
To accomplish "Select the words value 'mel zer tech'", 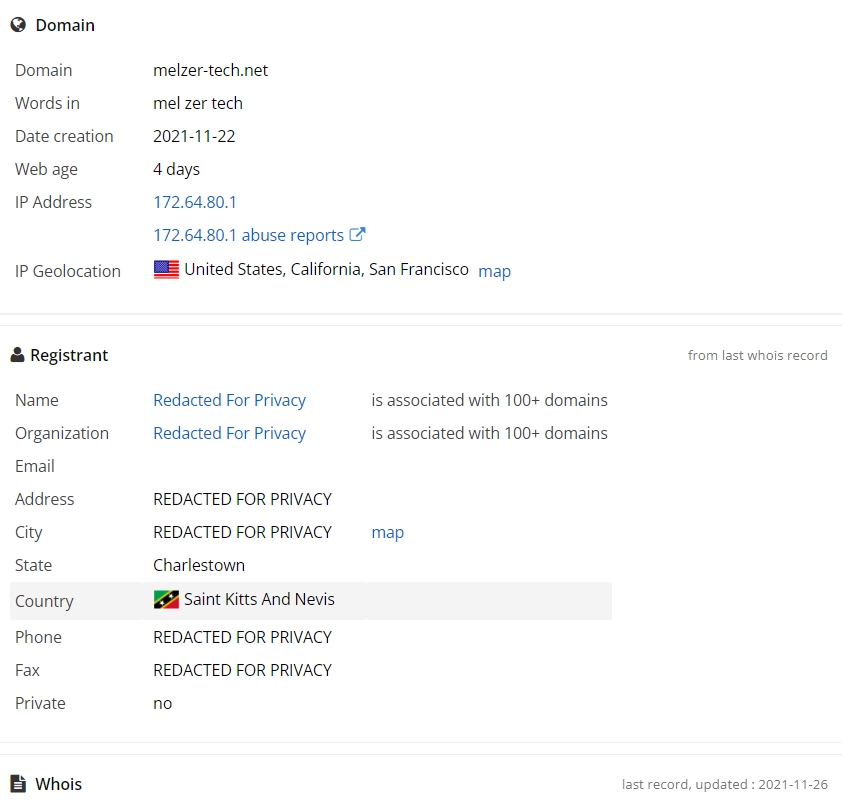I will pyautogui.click(x=198, y=103).
